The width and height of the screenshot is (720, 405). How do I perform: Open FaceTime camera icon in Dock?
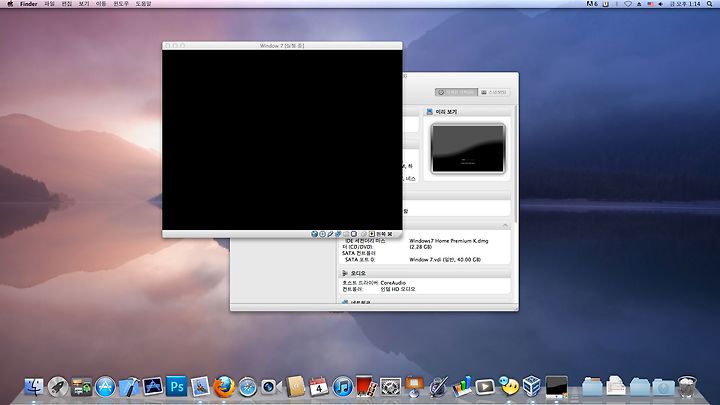tap(271, 387)
